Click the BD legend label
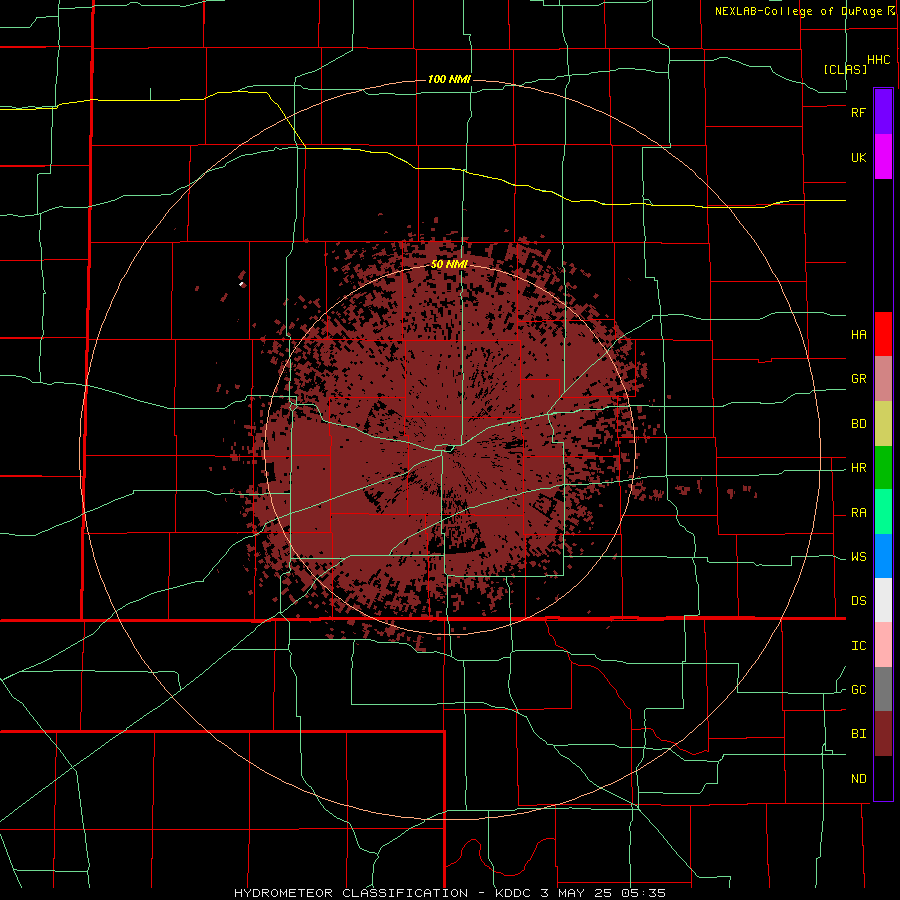This screenshot has width=900, height=900. (x=858, y=424)
